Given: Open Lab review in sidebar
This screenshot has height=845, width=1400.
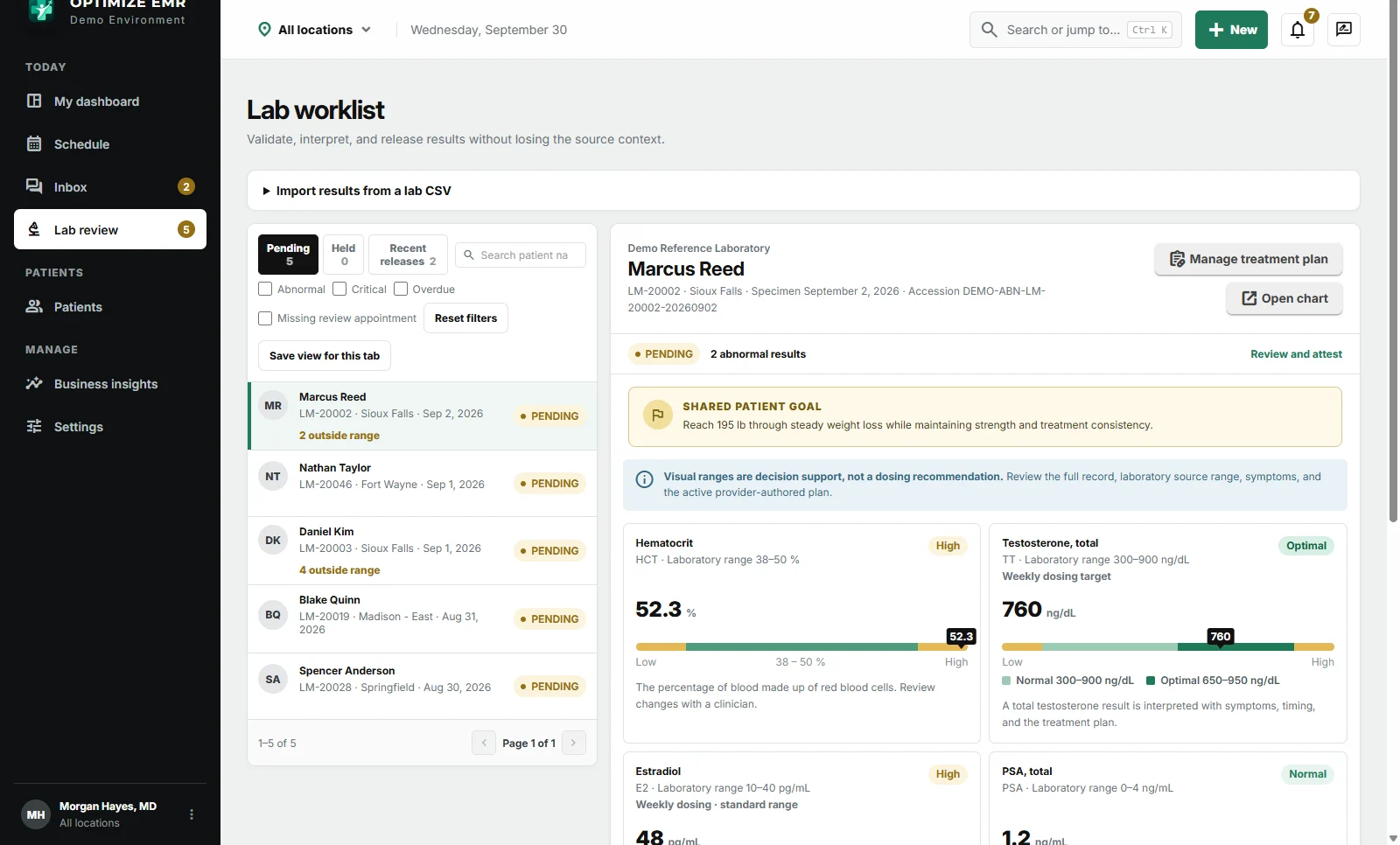Looking at the screenshot, I should [x=110, y=229].
